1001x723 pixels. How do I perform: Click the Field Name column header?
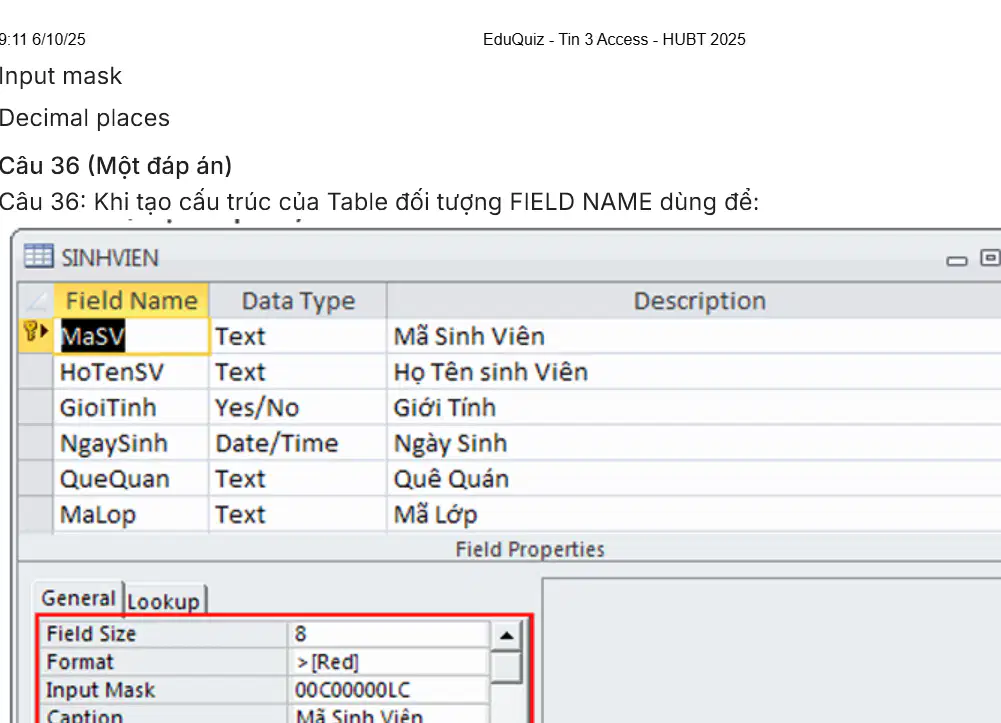(132, 301)
